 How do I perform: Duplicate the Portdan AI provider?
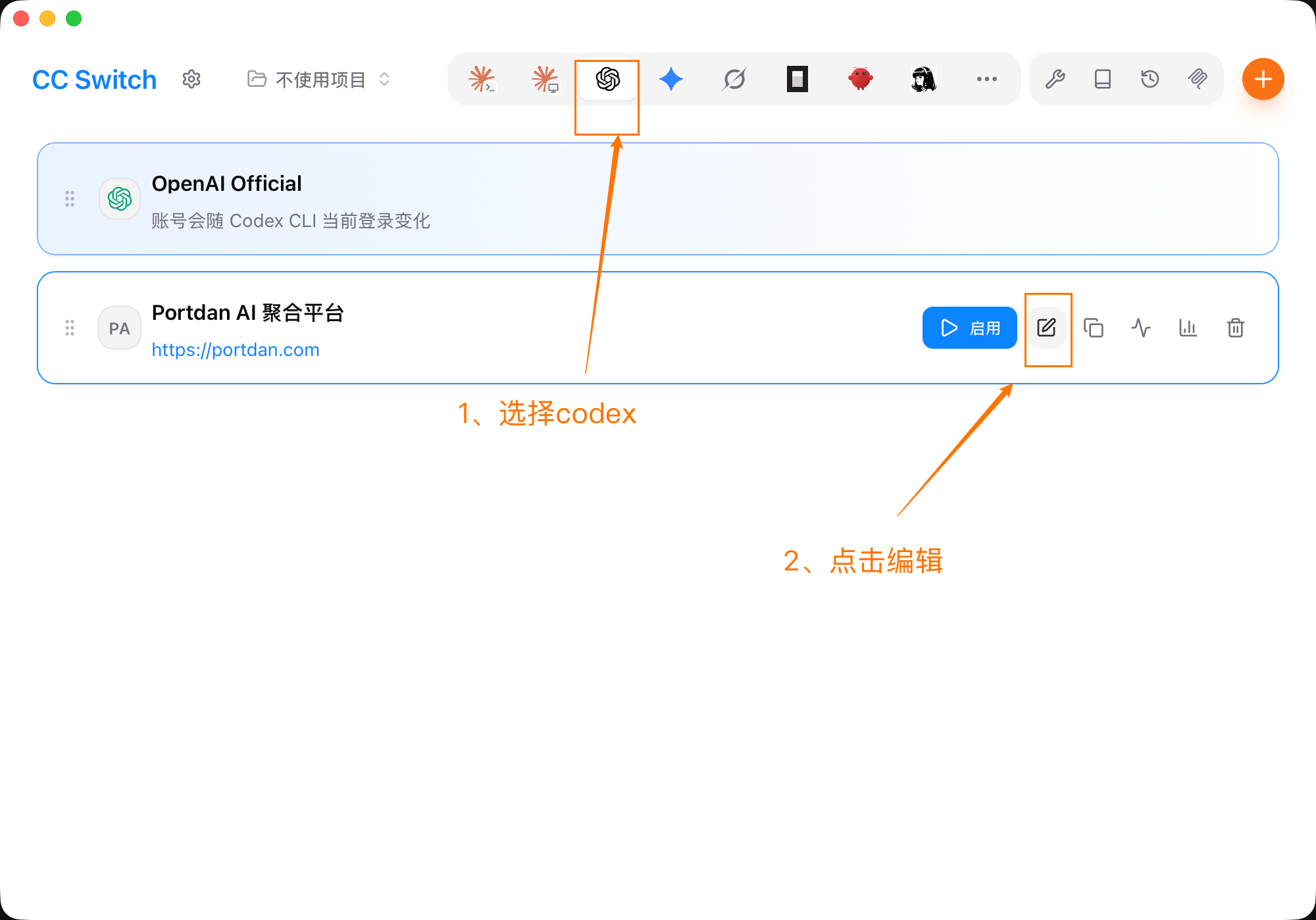[1094, 328]
